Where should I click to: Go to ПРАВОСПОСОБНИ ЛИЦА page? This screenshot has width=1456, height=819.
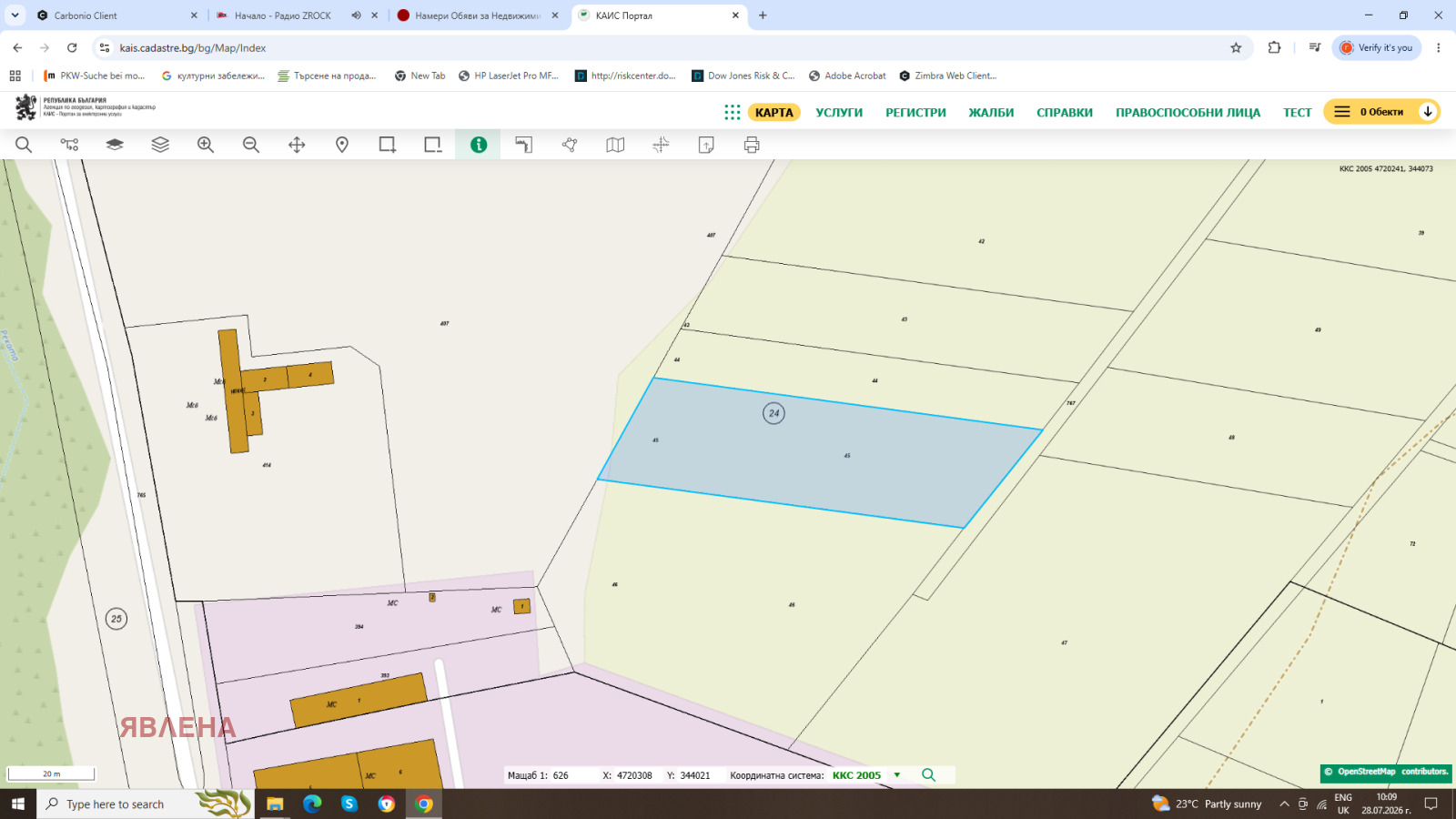click(x=1188, y=113)
